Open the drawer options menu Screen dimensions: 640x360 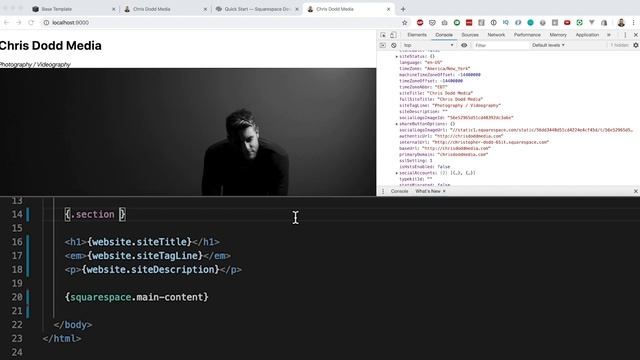[x=383, y=191]
